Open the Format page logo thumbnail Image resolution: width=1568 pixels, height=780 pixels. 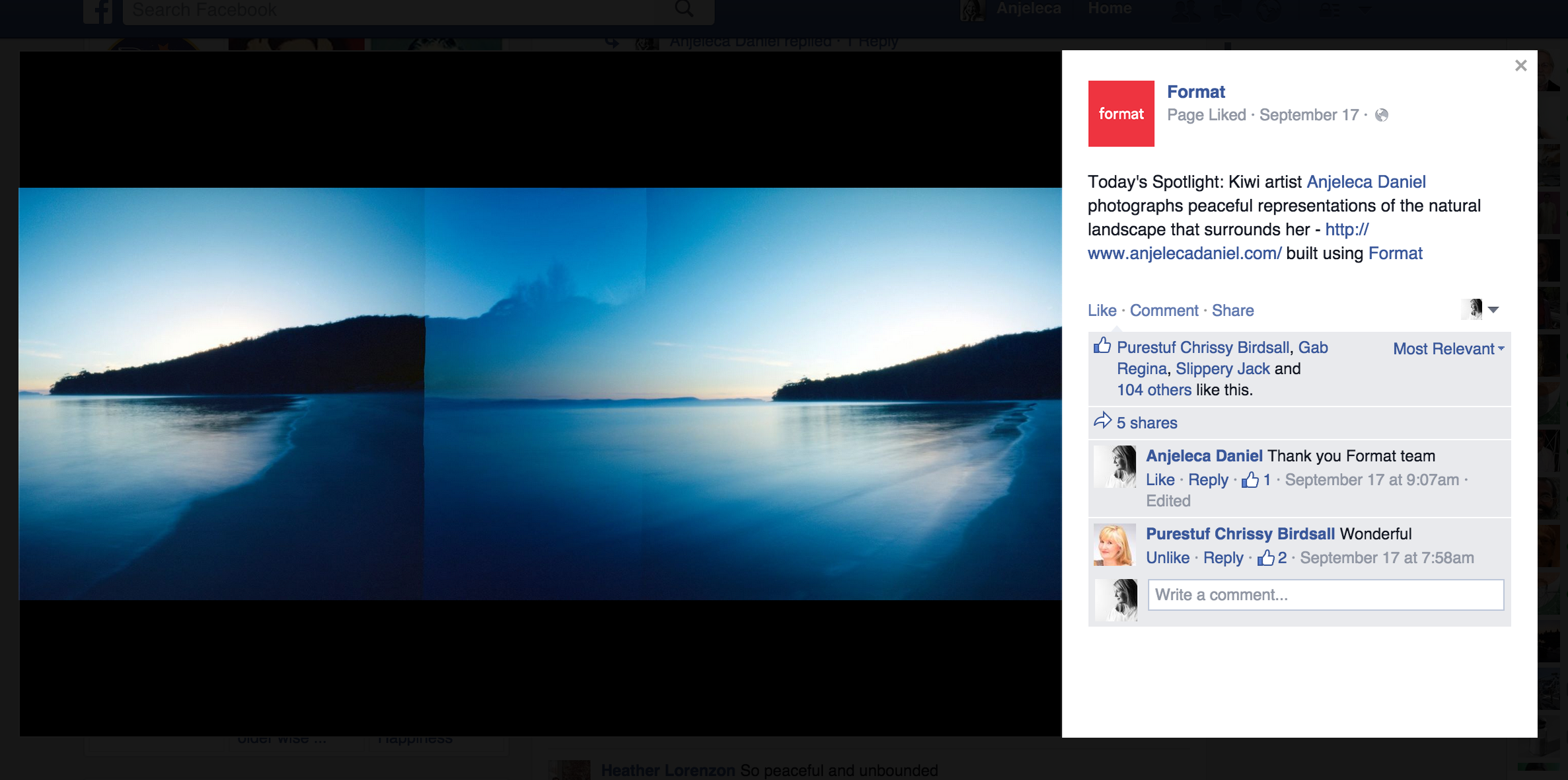pyautogui.click(x=1121, y=114)
